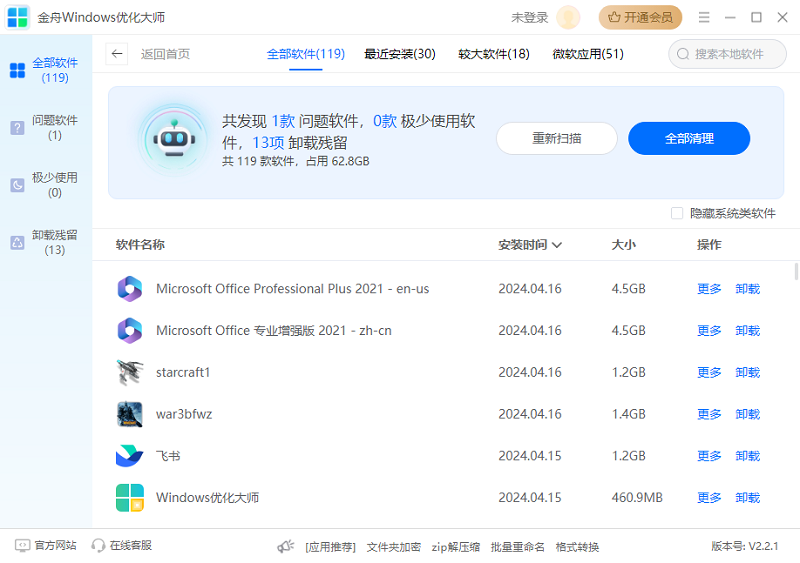Click Microsoft Office en-us app icon
This screenshot has height=563, width=800.
[130, 289]
